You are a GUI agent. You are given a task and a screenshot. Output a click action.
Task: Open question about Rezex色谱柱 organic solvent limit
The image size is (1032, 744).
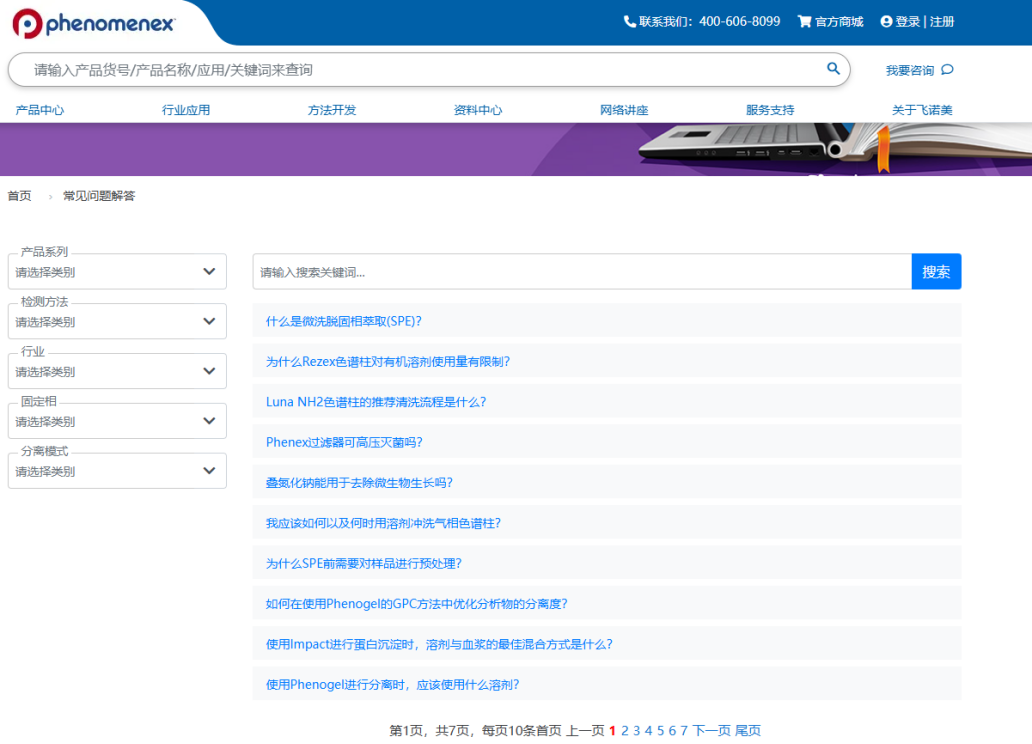coord(388,361)
